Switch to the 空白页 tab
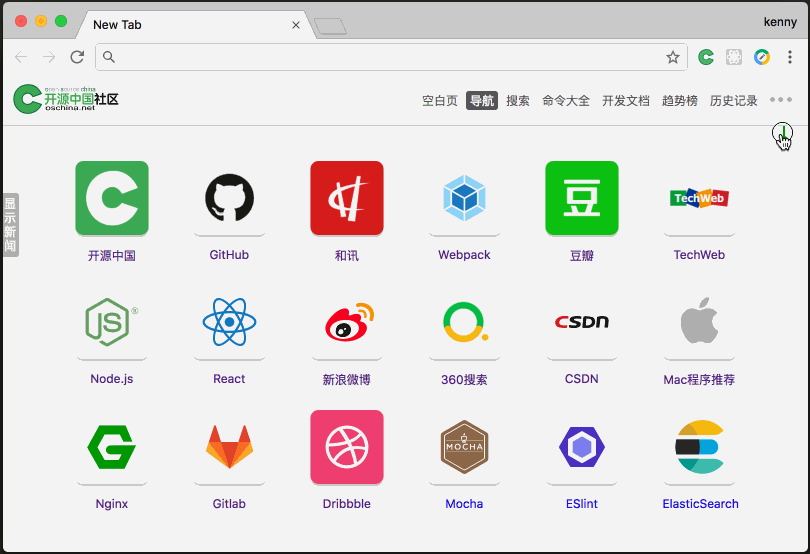Viewport: 810px width, 554px height. [440, 100]
